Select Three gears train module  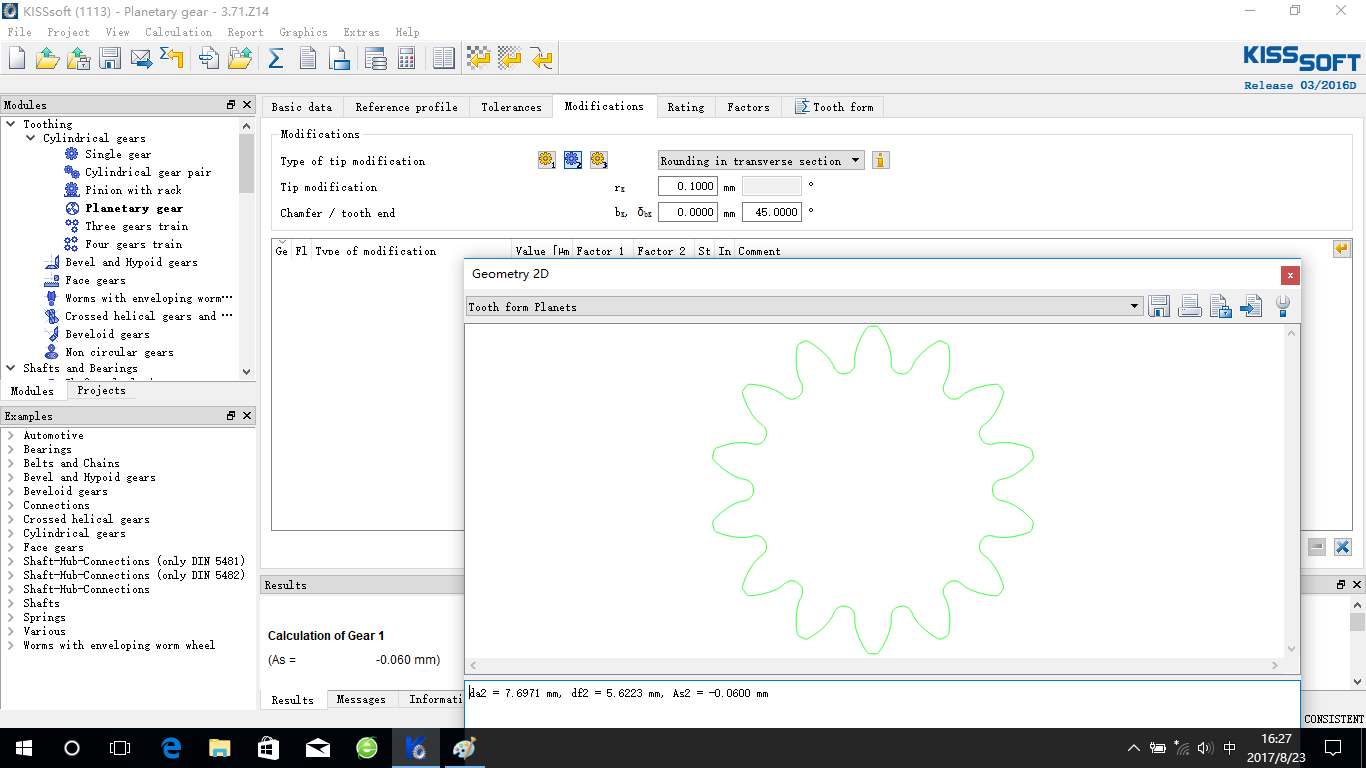click(136, 226)
